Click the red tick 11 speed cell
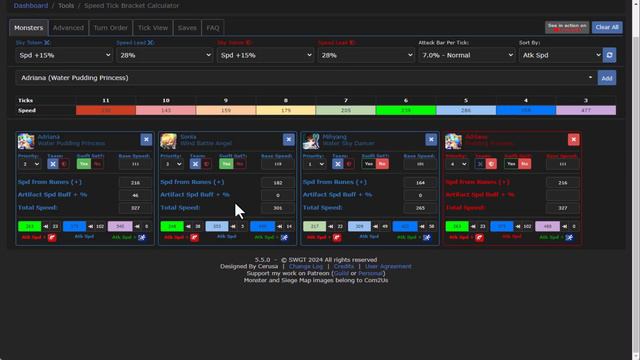 (x=106, y=110)
